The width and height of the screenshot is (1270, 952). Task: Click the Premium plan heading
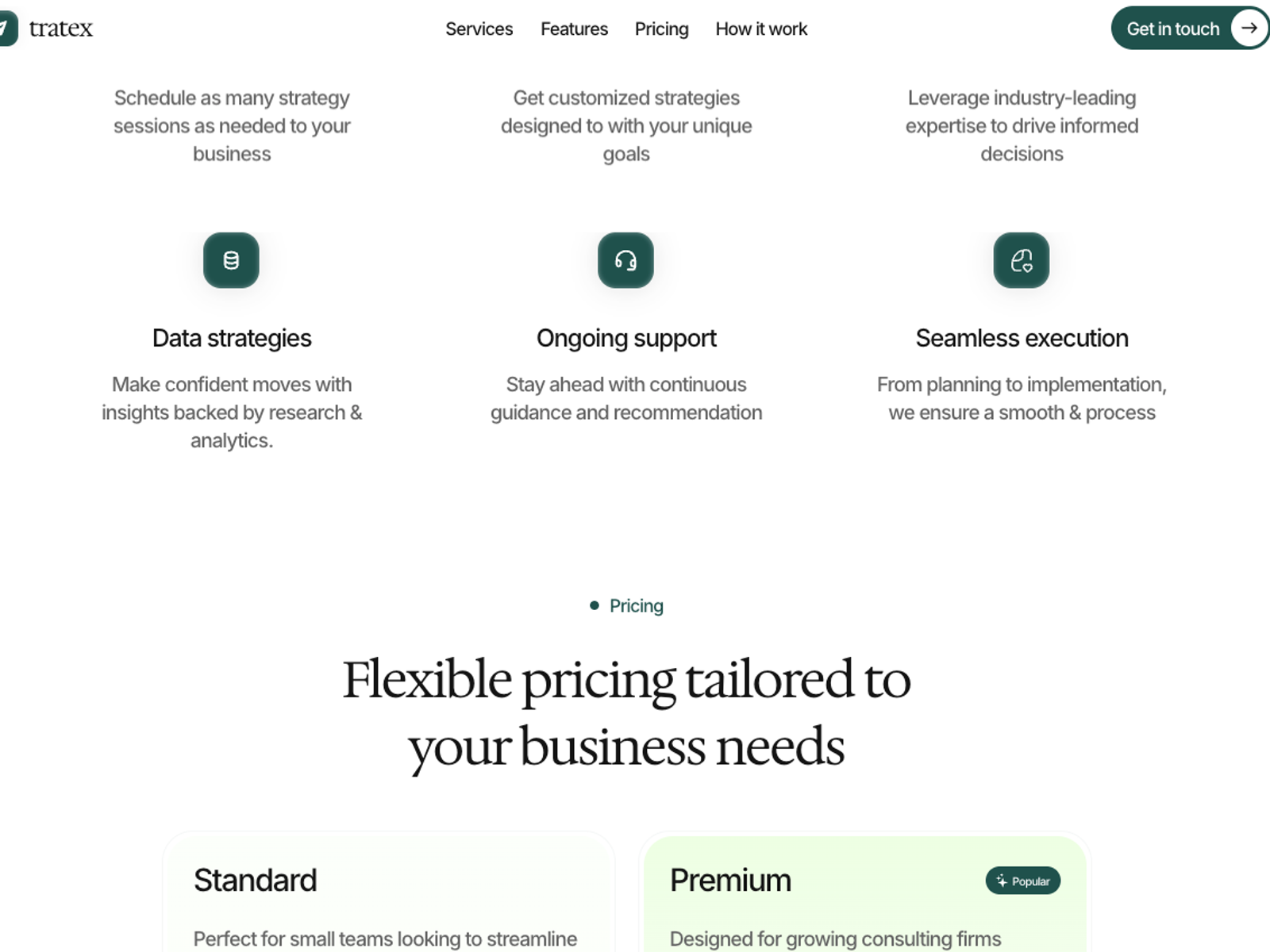(x=730, y=879)
